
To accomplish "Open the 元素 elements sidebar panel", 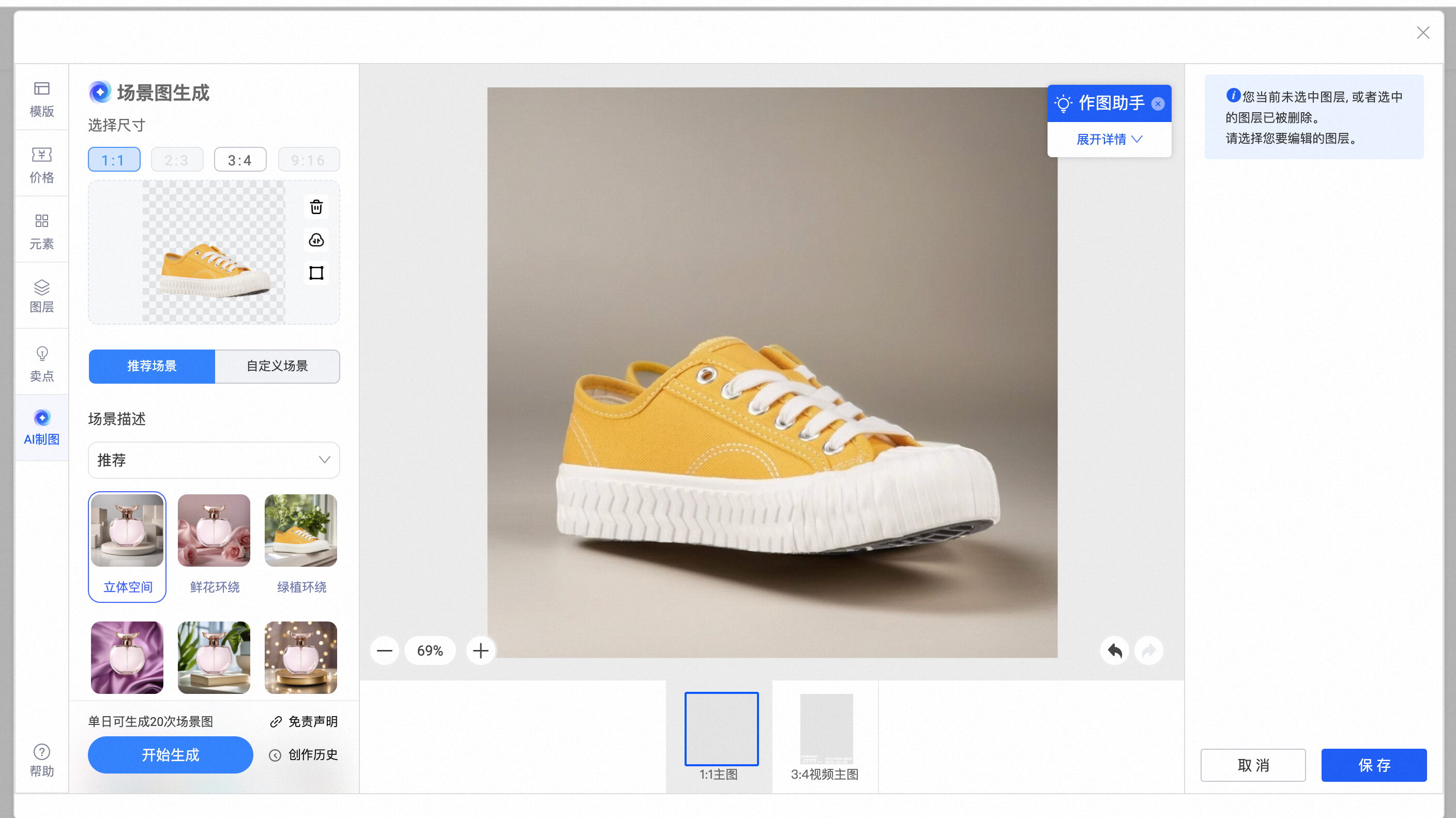I will pyautogui.click(x=42, y=231).
